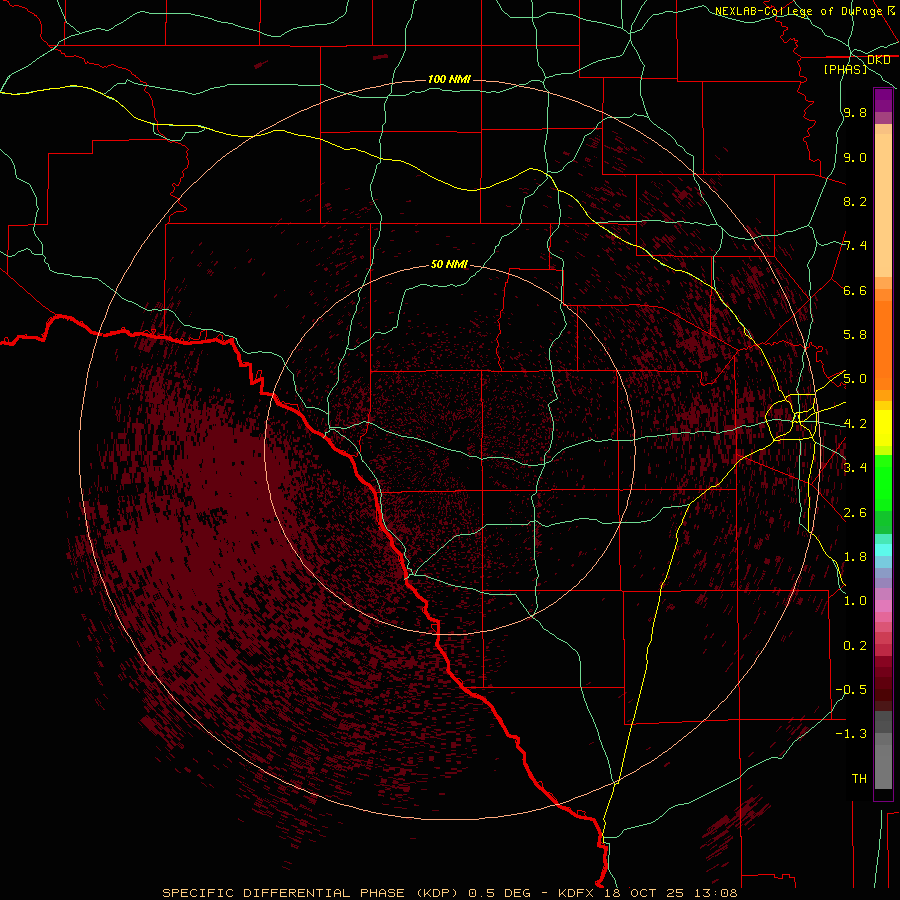Click the -0.5 value on the color scale
Viewport: 900px width, 900px height.
pos(851,690)
